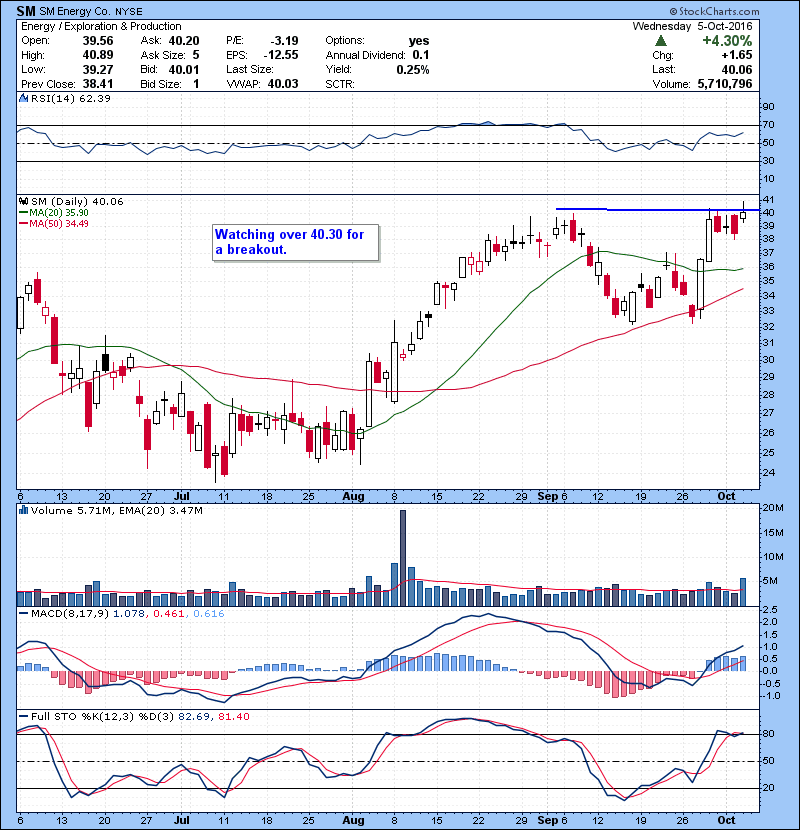Screen dimensions: 800x830
Task: Click the MA(50) 34.49 legend text
Action: pyautogui.click(x=59, y=223)
